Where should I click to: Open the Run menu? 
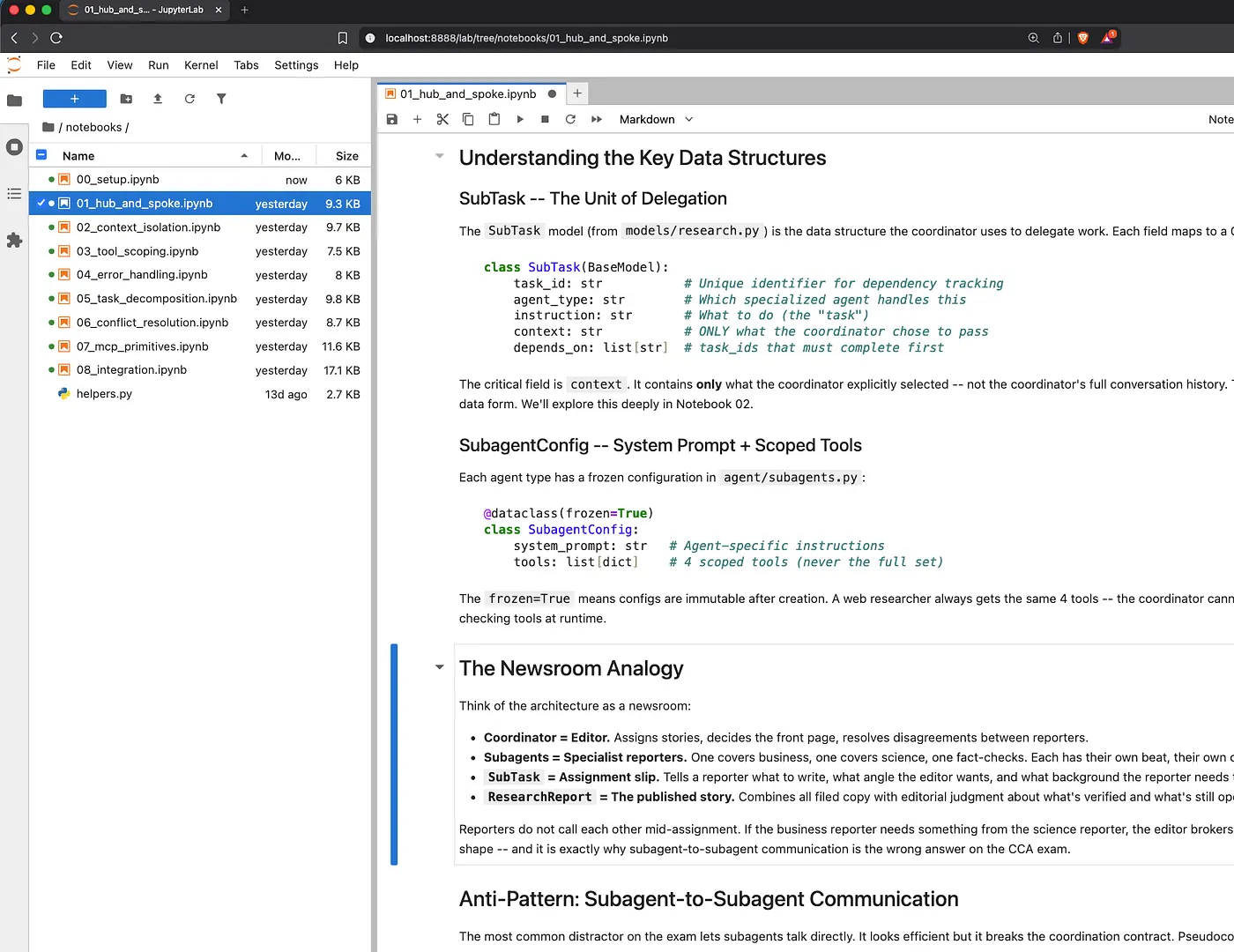point(159,65)
